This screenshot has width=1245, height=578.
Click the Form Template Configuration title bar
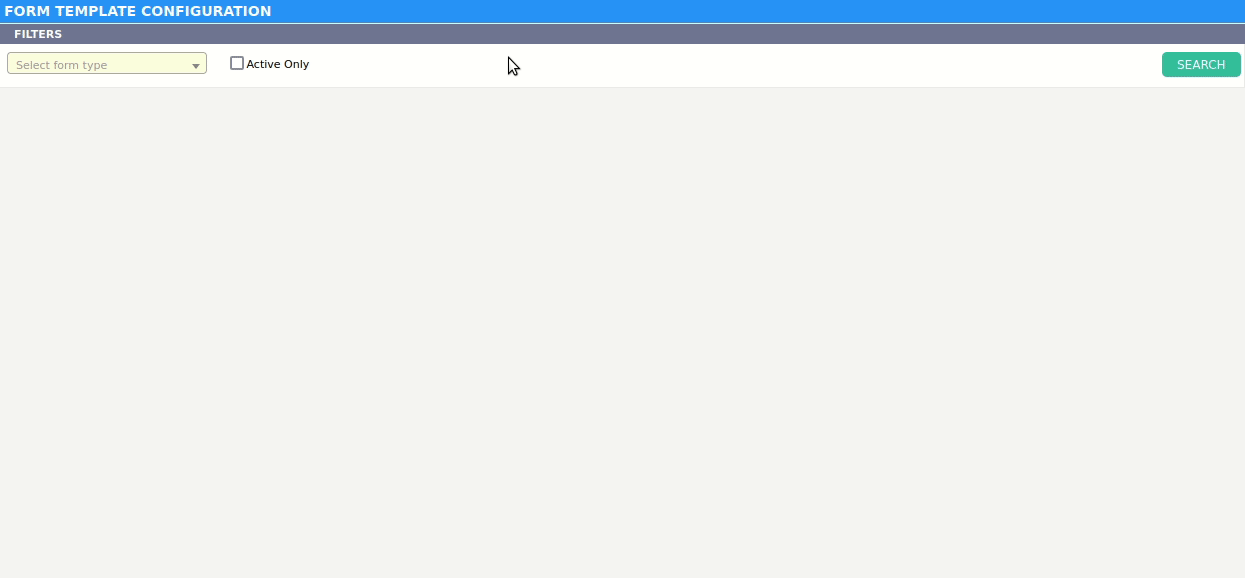click(x=622, y=11)
